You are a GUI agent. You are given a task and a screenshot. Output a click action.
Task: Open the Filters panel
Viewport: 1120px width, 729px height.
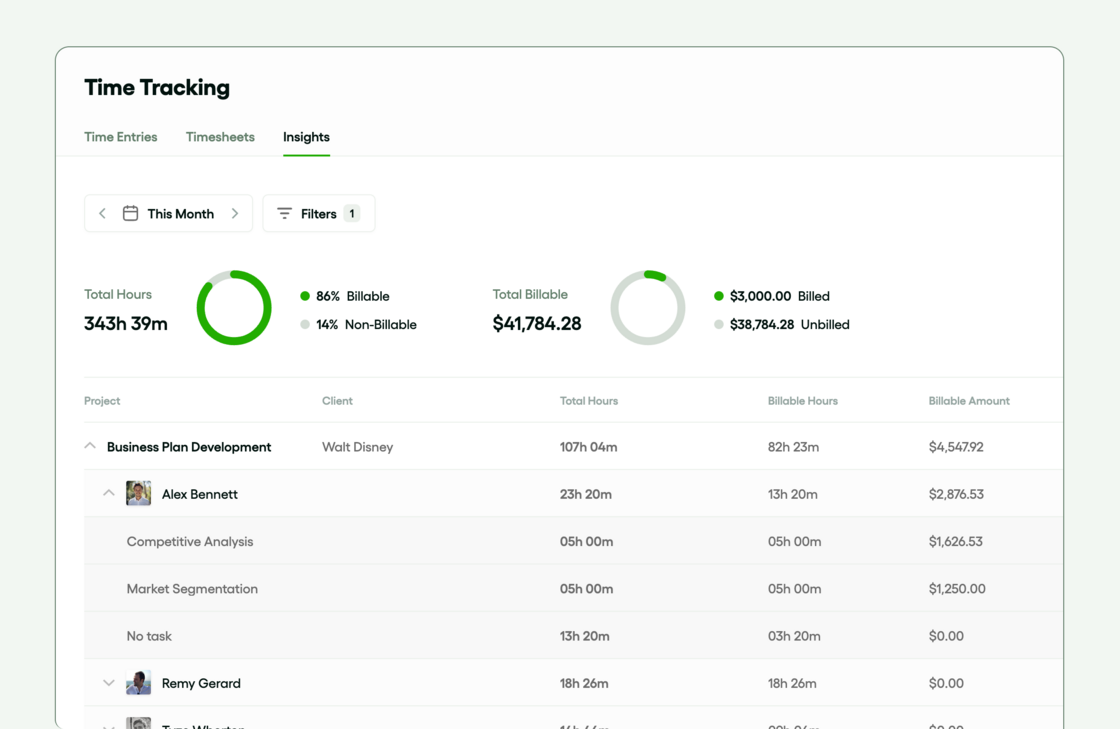tap(318, 213)
